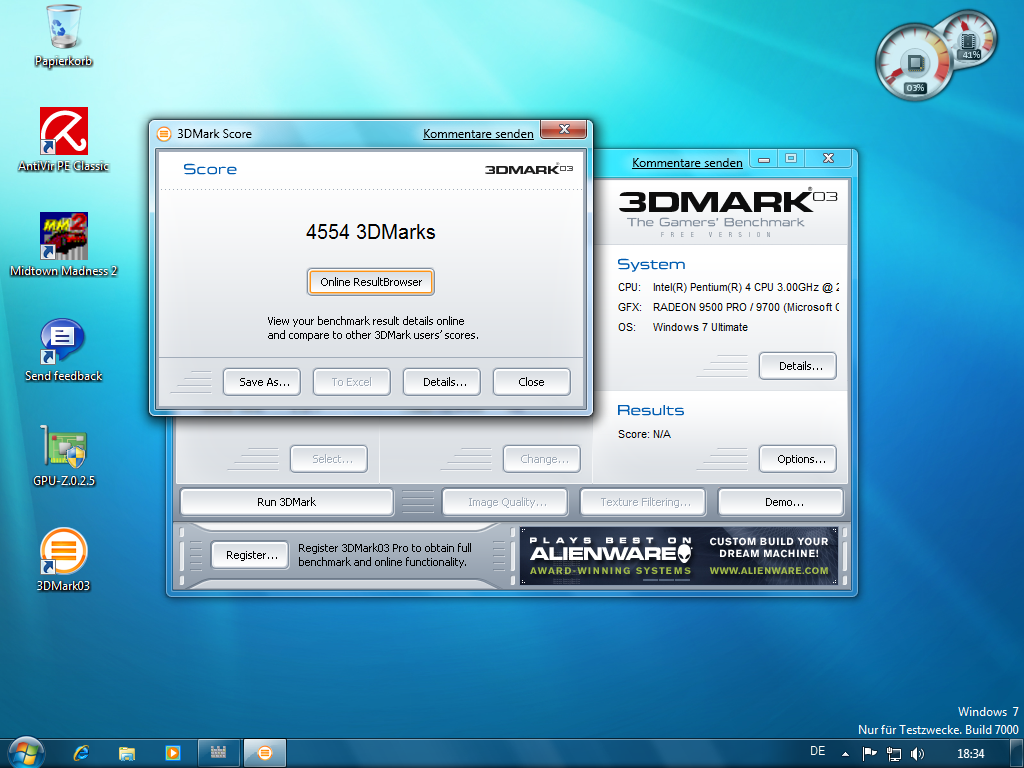
Task: Click Kommentare senden in the Score dialog
Action: [x=478, y=134]
